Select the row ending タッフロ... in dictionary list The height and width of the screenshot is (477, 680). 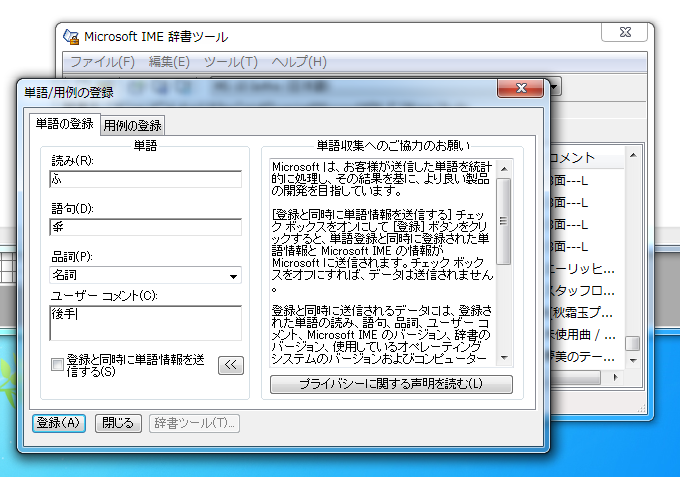click(x=582, y=291)
